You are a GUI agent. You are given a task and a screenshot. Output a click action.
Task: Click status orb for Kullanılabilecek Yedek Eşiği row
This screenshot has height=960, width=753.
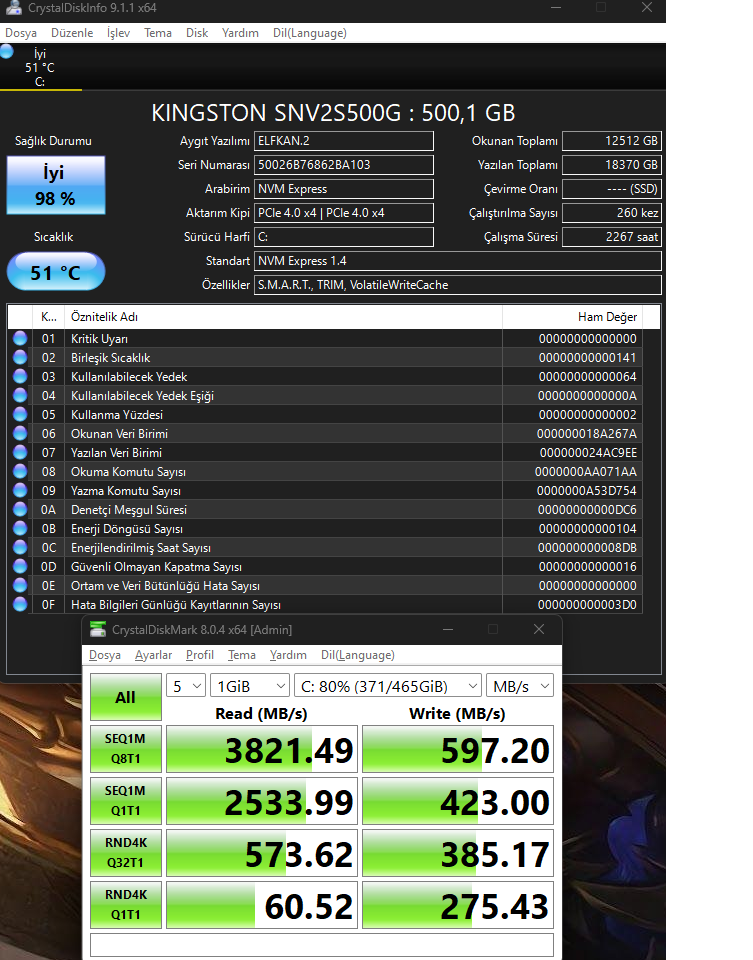(20, 395)
